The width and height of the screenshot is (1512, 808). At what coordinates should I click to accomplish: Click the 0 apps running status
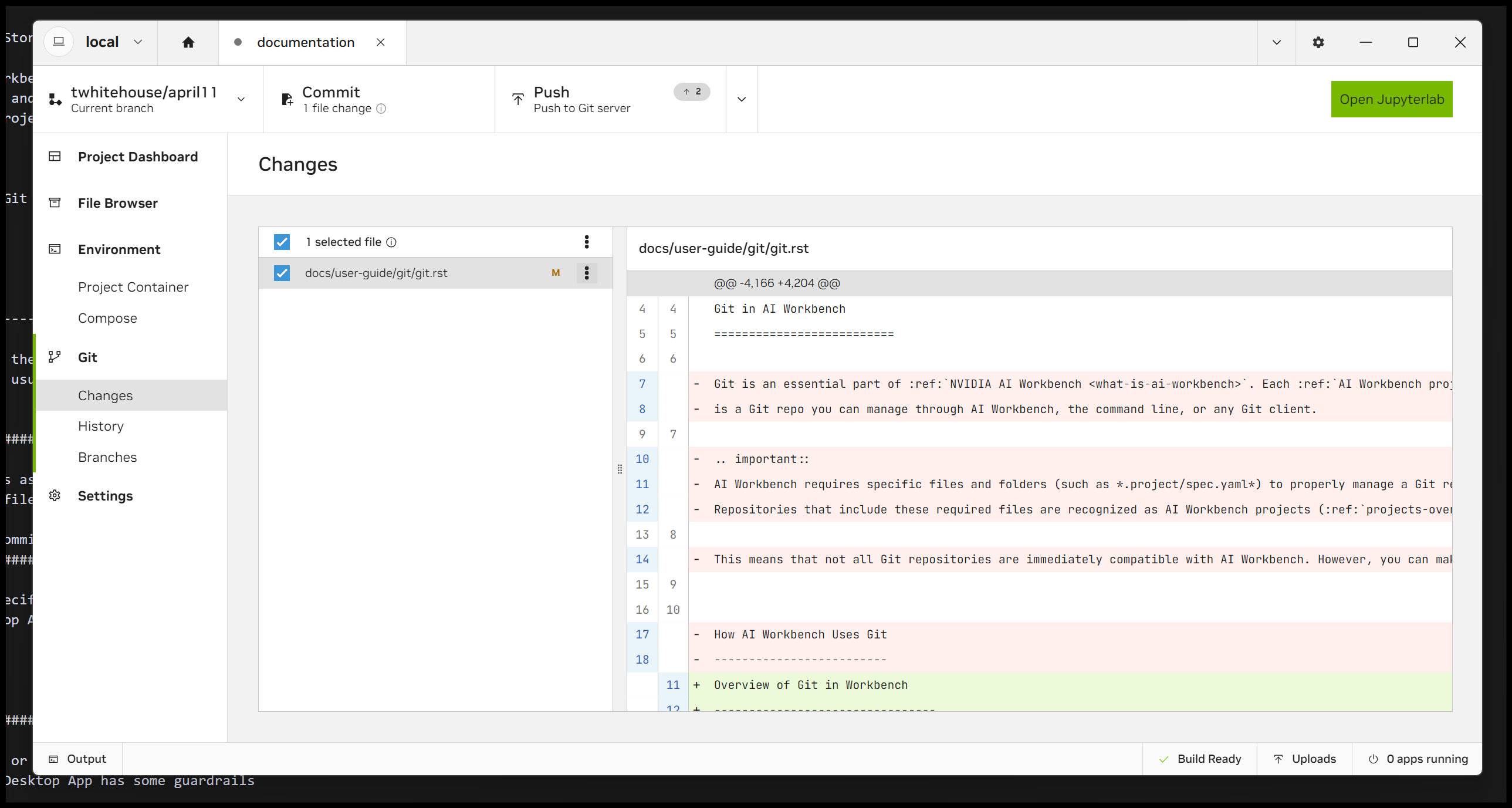pyautogui.click(x=1418, y=759)
